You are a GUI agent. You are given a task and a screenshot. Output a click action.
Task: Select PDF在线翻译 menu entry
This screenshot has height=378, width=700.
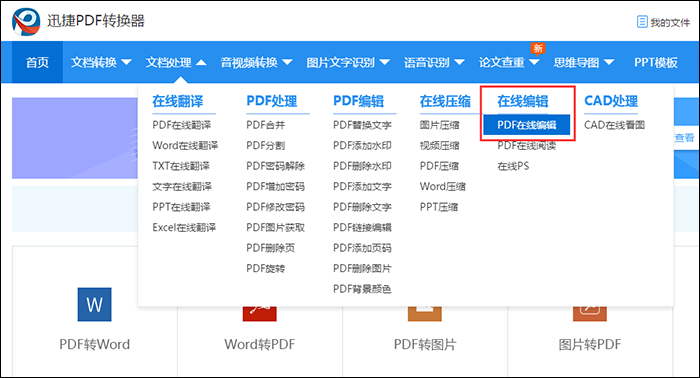coord(181,125)
